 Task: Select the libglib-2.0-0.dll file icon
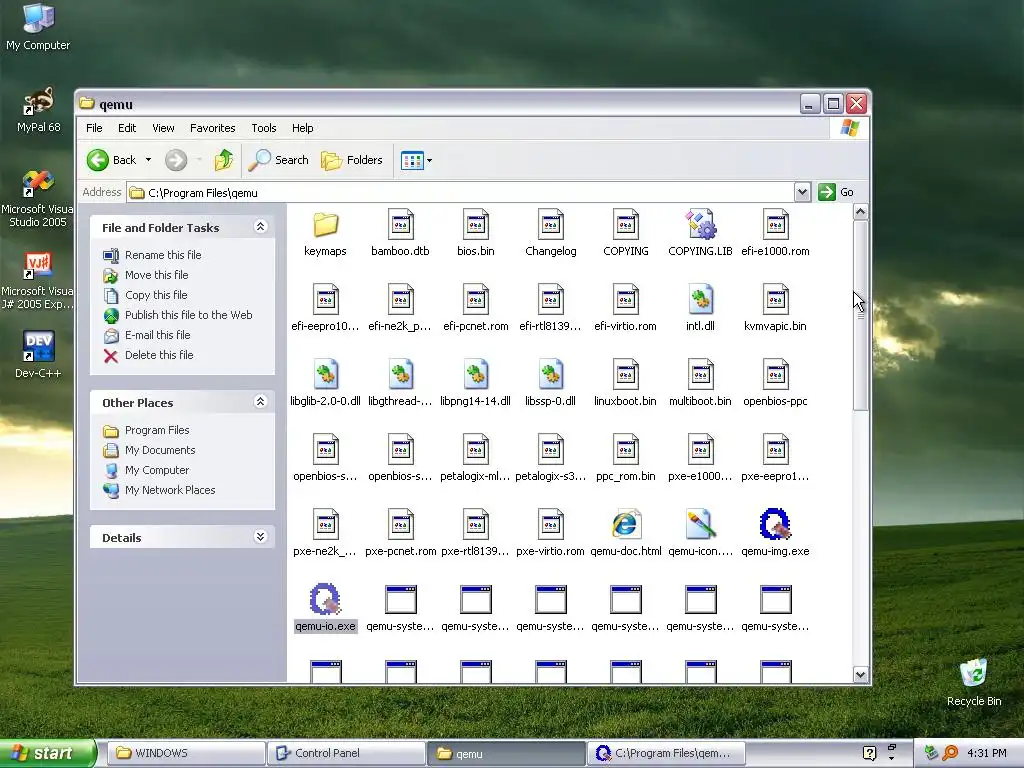tap(325, 375)
